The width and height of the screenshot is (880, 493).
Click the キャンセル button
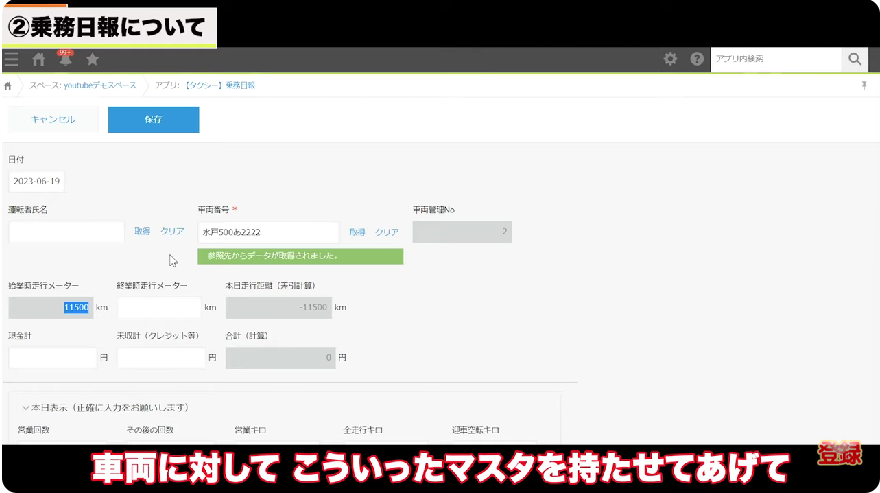tap(53, 120)
